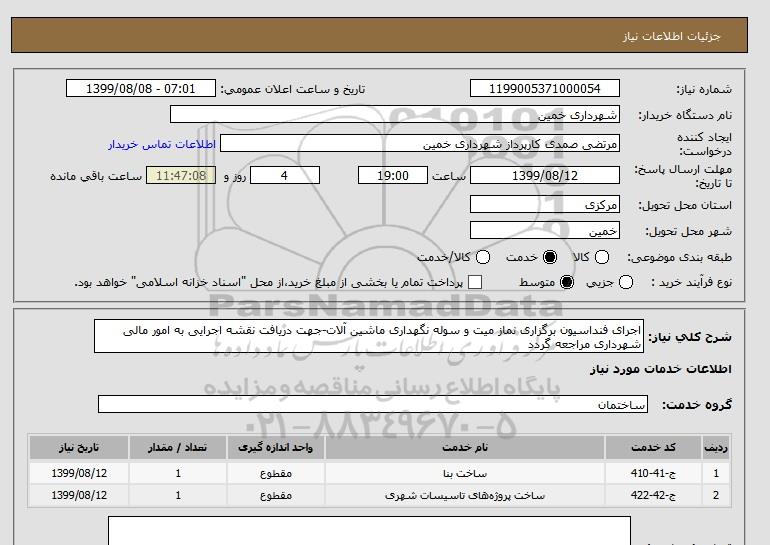Screen dimensions: 770x545
Task: Click the date 1399/08/12 in تاسیسات شهری row
Action: pos(79,495)
